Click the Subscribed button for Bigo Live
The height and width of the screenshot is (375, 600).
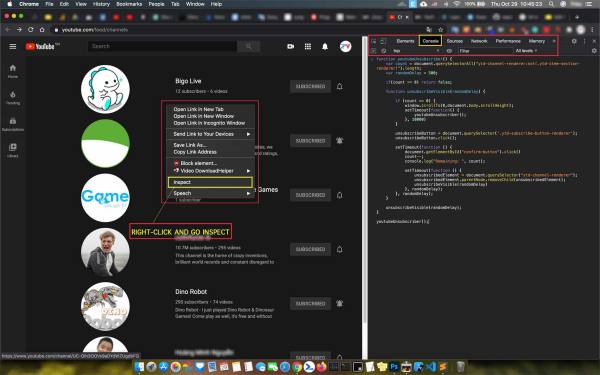point(310,86)
